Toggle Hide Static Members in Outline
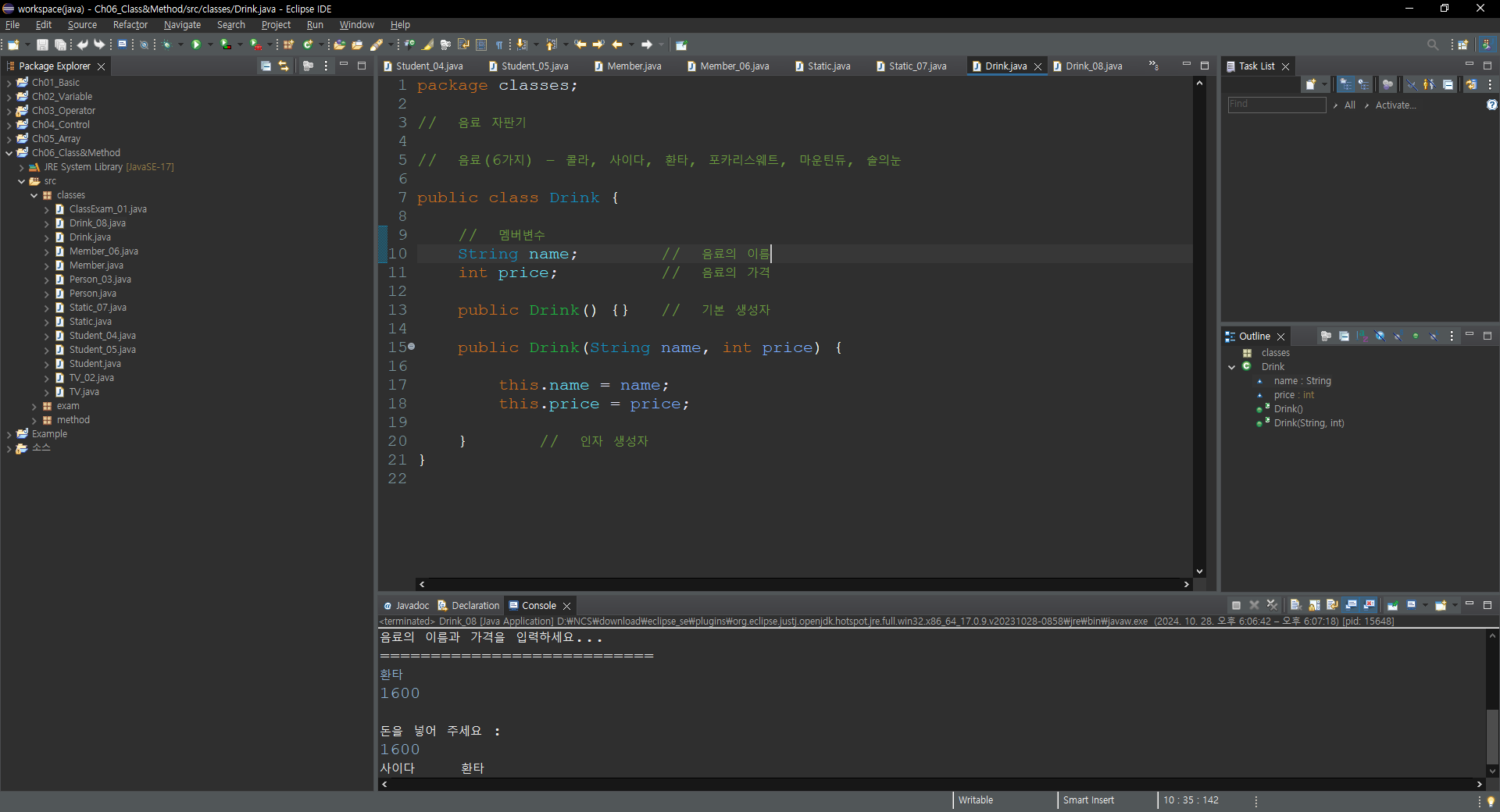 pyautogui.click(x=1398, y=337)
